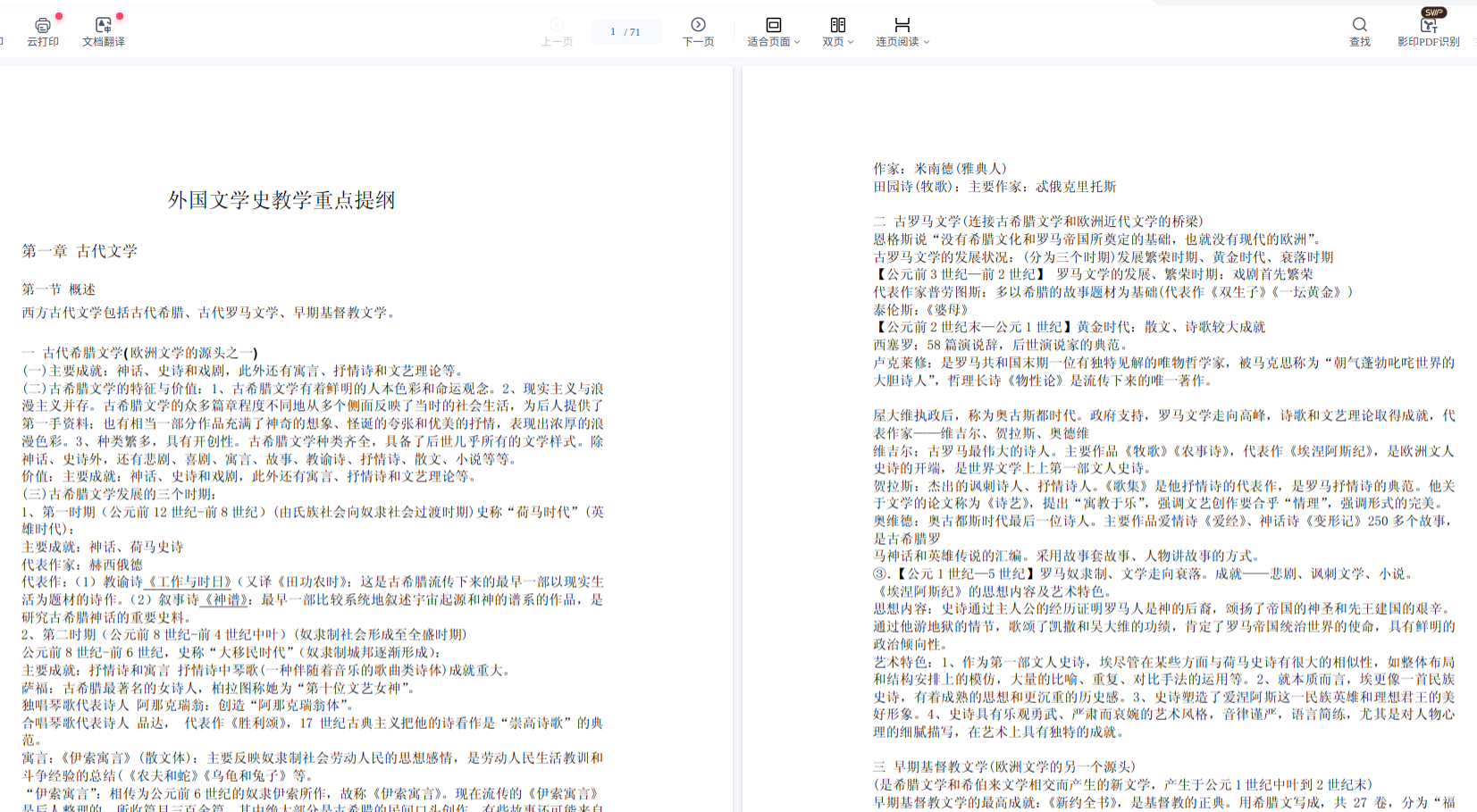Click the heading 第一章 古代文学

[x=80, y=252]
